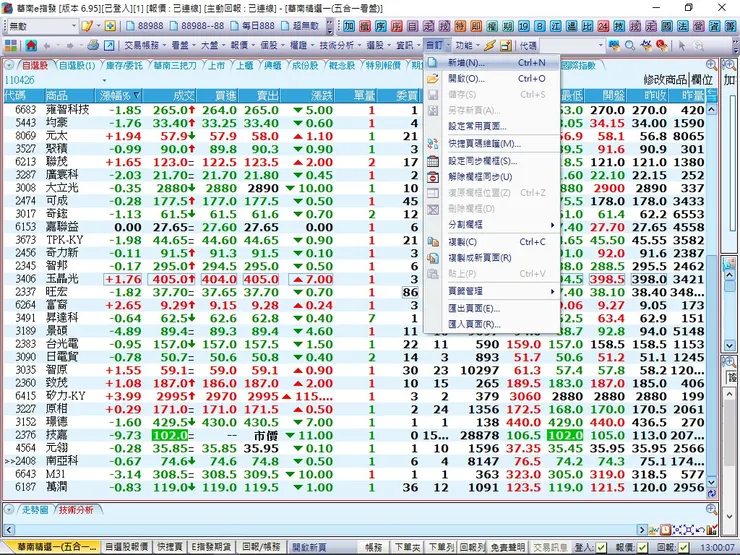Click the table vertical scrollbar down arrow

click(x=712, y=482)
